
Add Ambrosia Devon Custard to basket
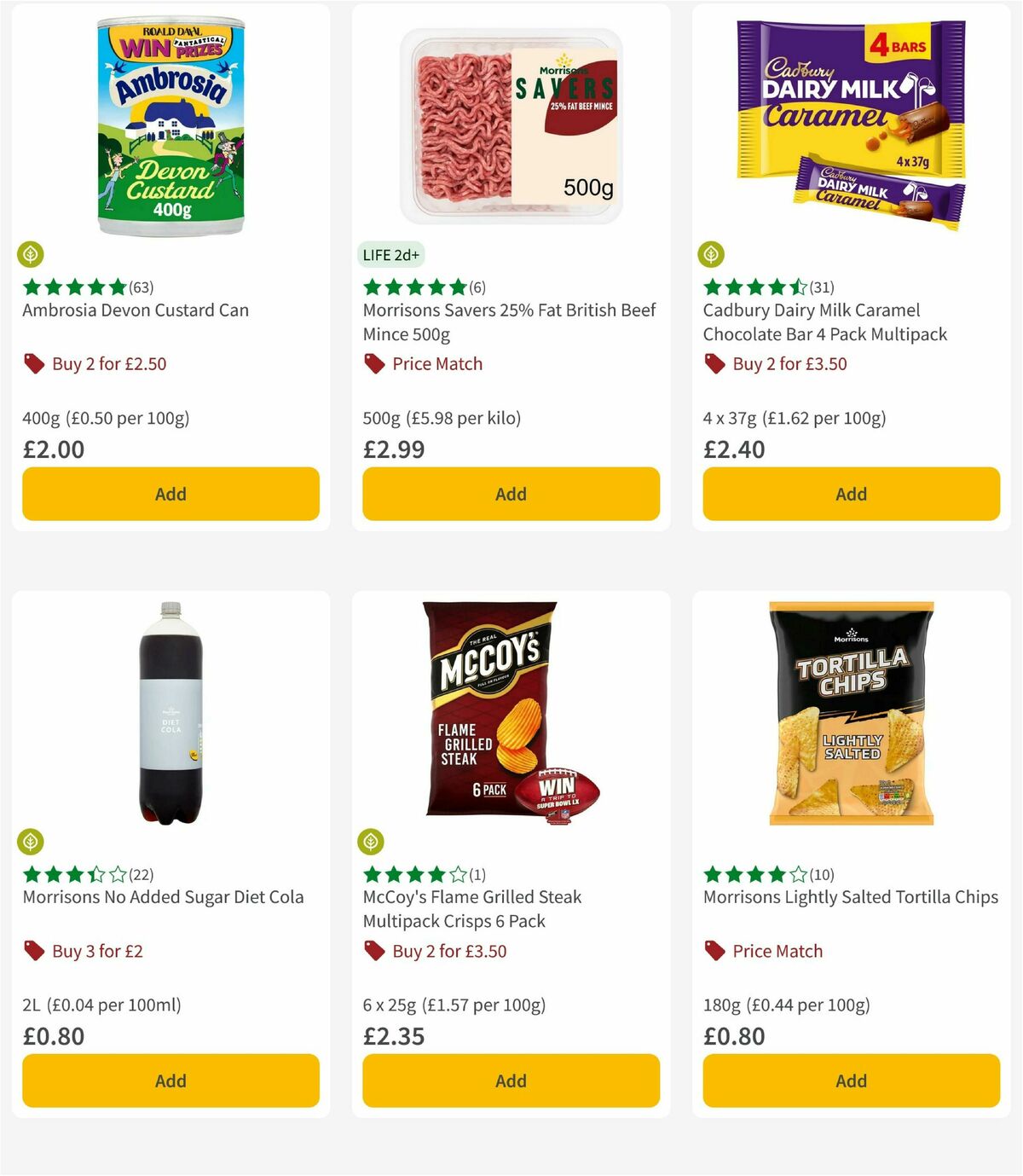pos(170,494)
